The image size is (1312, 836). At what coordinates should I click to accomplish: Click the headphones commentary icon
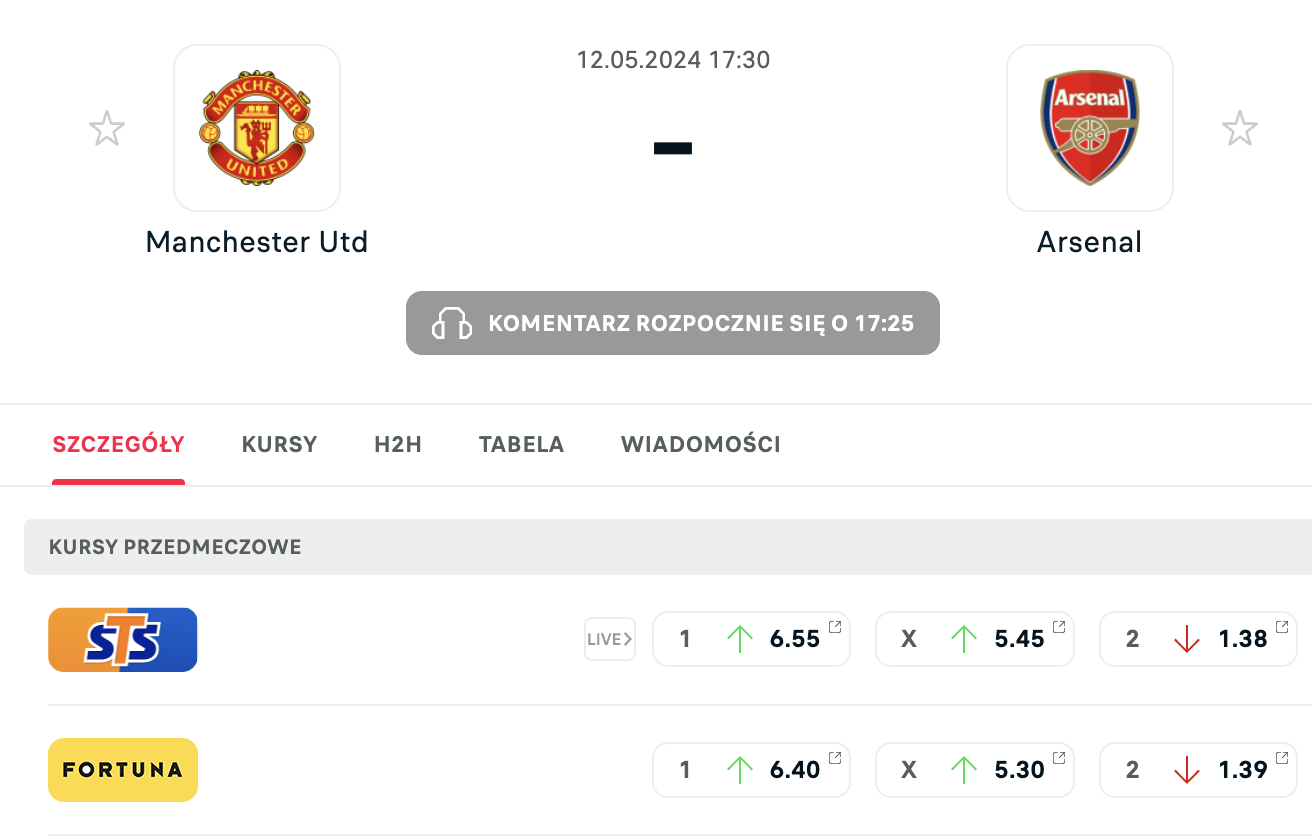tap(451, 323)
